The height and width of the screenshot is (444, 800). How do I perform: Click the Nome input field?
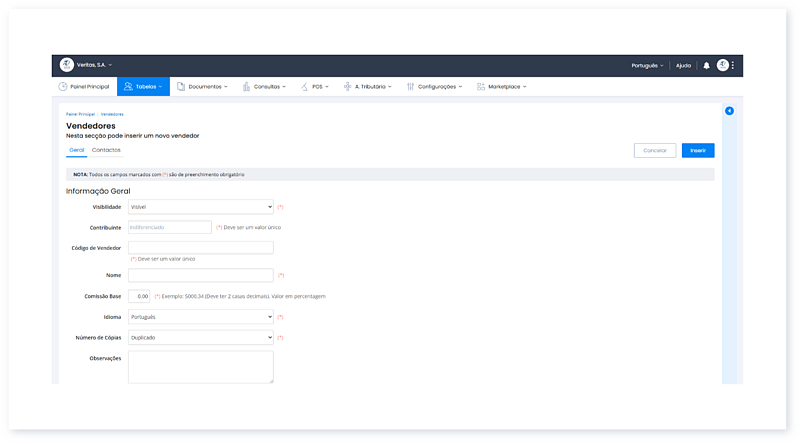click(x=200, y=275)
